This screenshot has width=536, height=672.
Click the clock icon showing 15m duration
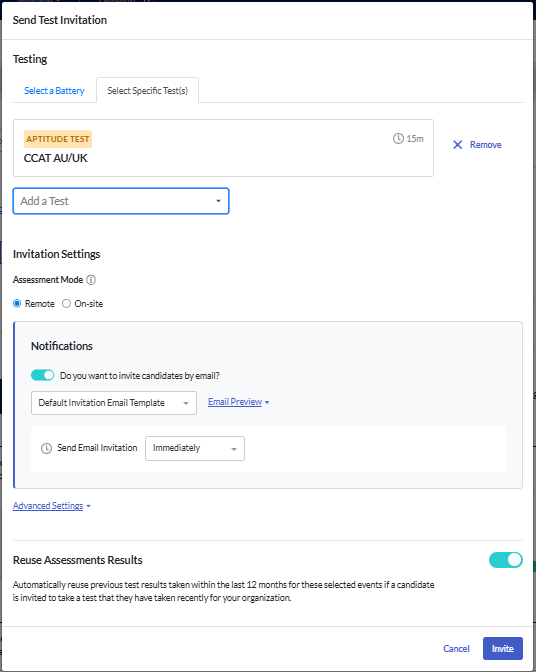click(398, 138)
